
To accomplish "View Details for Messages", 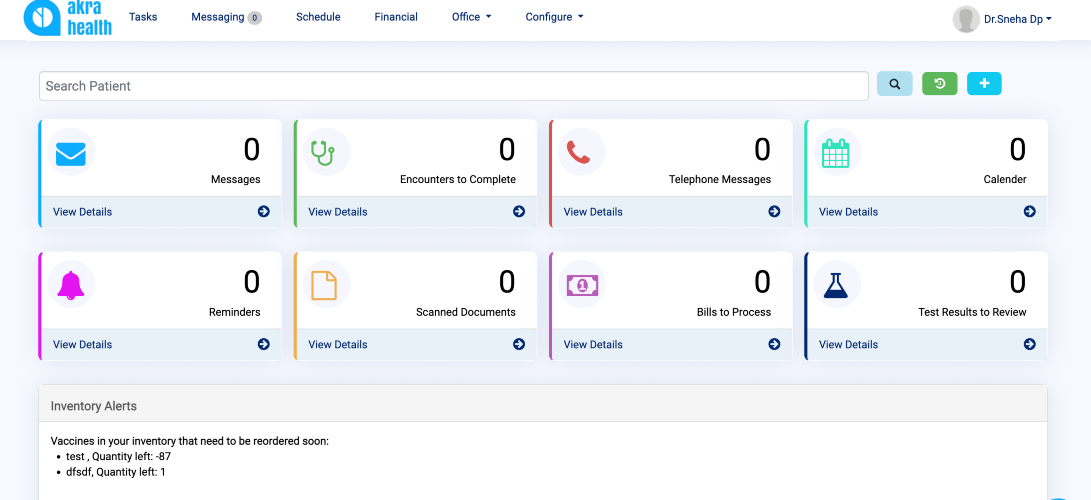I will [82, 211].
